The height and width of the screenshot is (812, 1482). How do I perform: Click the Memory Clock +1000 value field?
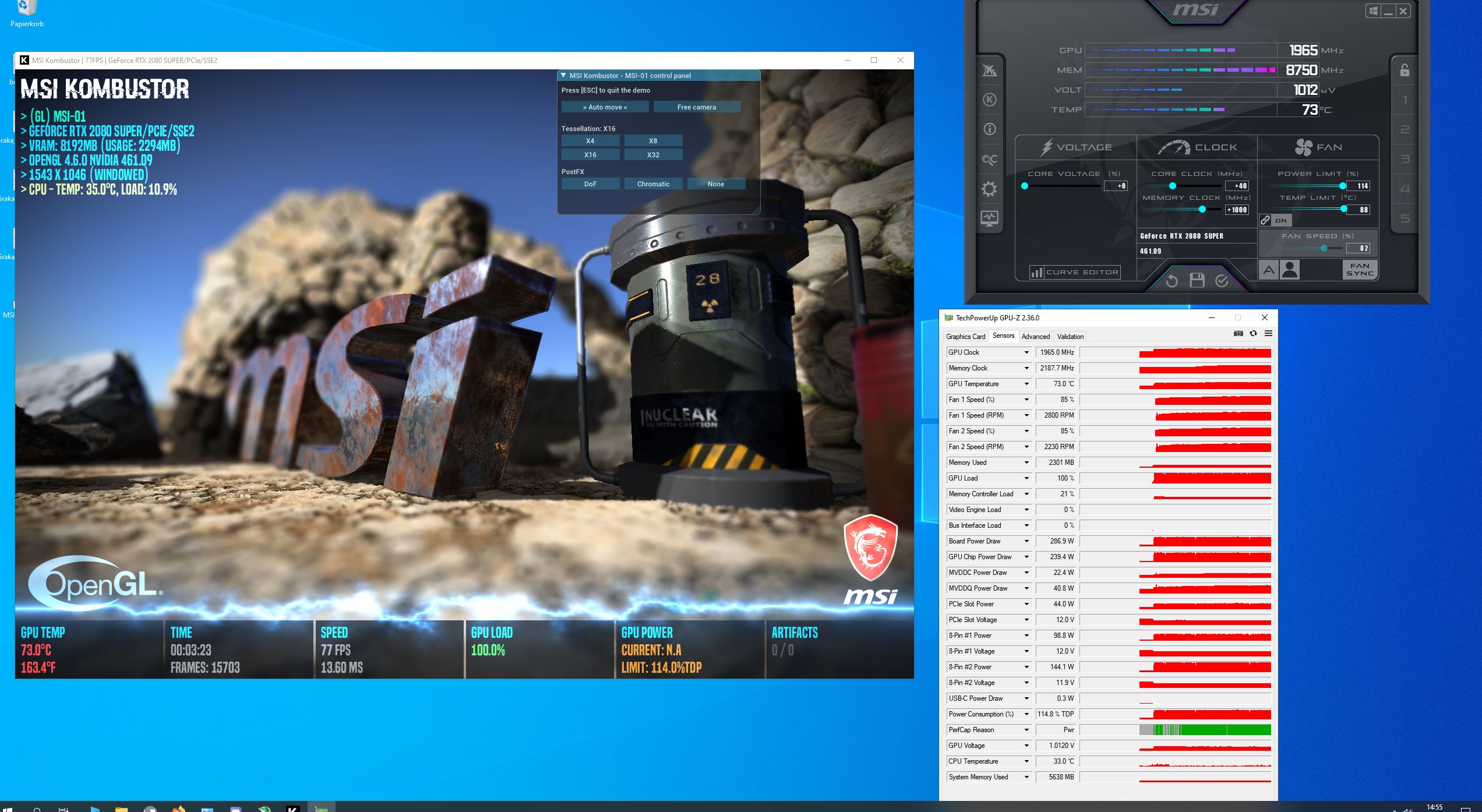[x=1237, y=210]
